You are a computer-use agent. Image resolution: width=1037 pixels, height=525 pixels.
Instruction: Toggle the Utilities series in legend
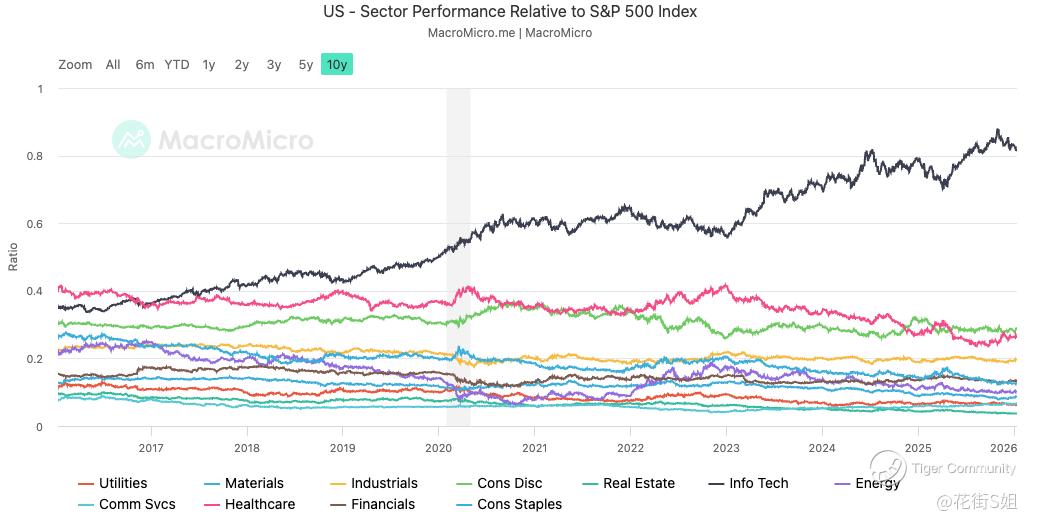click(122, 483)
